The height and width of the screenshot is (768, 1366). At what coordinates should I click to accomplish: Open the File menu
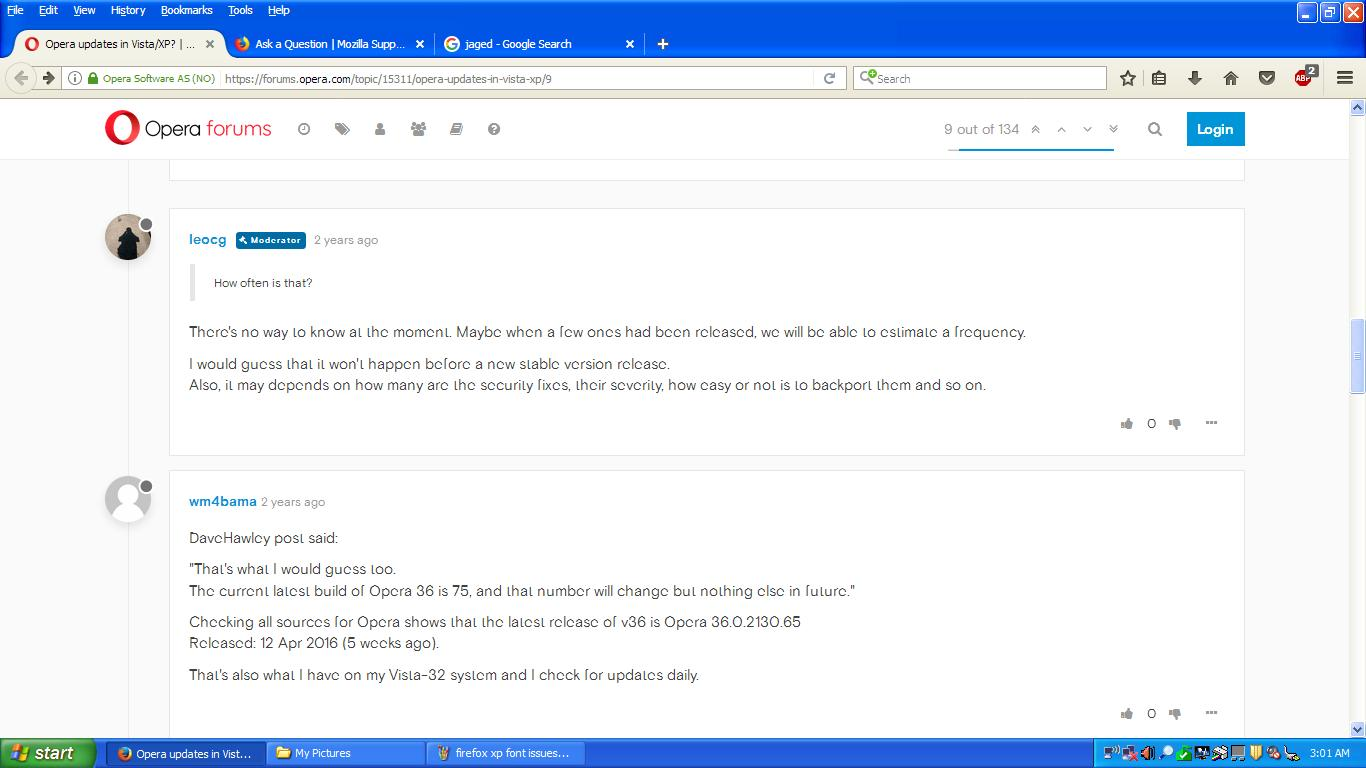coord(15,10)
